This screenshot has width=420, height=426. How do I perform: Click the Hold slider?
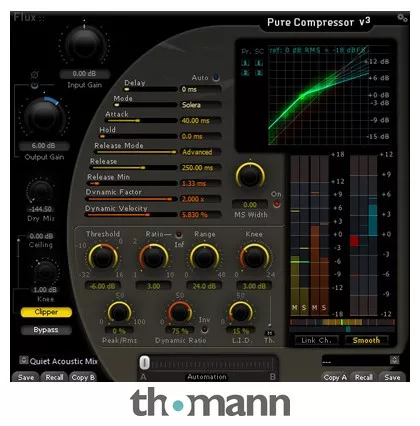coord(138,136)
